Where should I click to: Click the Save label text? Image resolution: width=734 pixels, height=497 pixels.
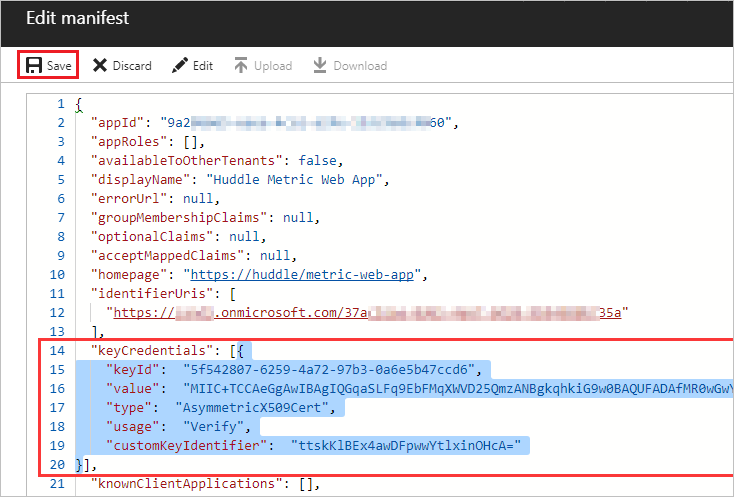pos(59,66)
